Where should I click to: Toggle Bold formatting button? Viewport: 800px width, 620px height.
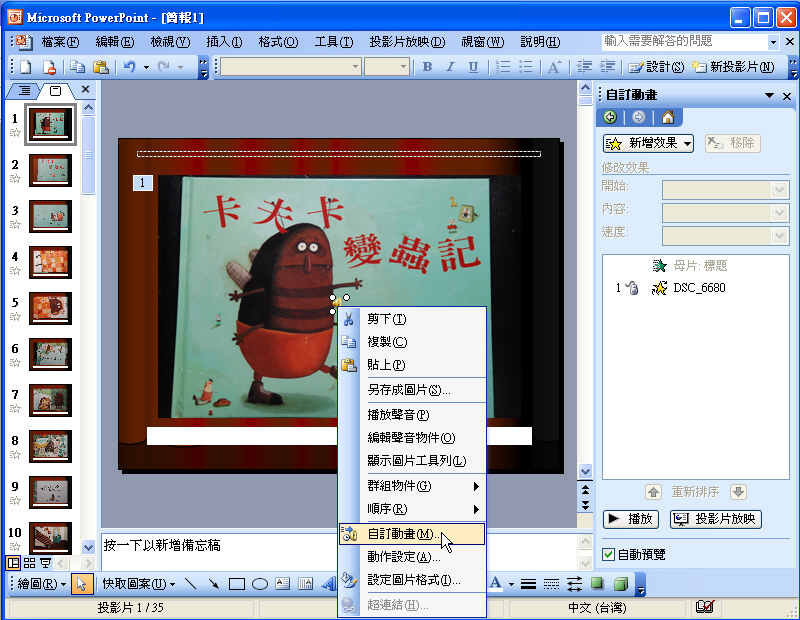(428, 67)
